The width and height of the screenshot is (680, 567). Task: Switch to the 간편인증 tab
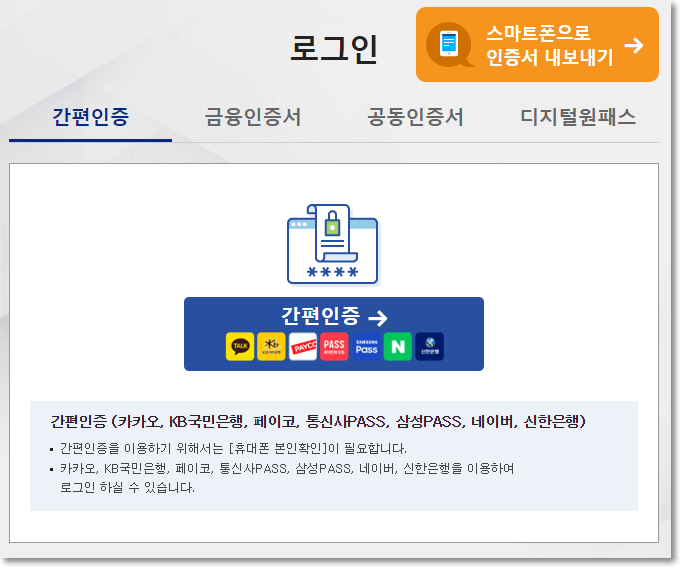click(90, 116)
